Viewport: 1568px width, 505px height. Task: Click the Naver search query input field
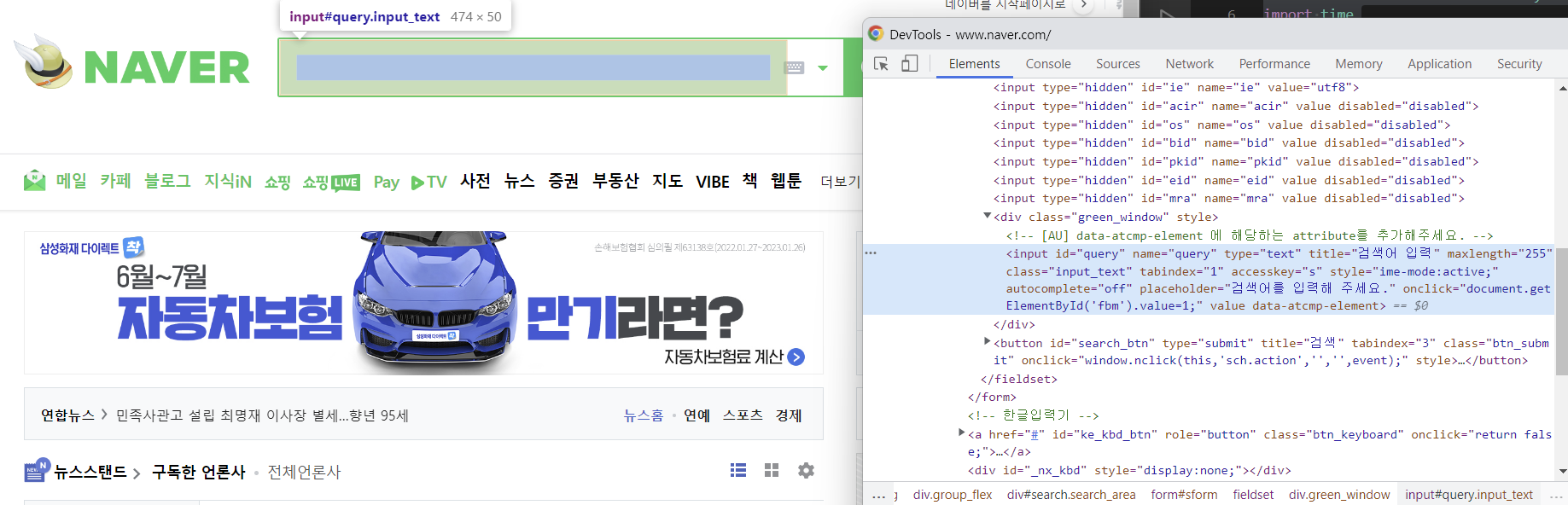(533, 67)
